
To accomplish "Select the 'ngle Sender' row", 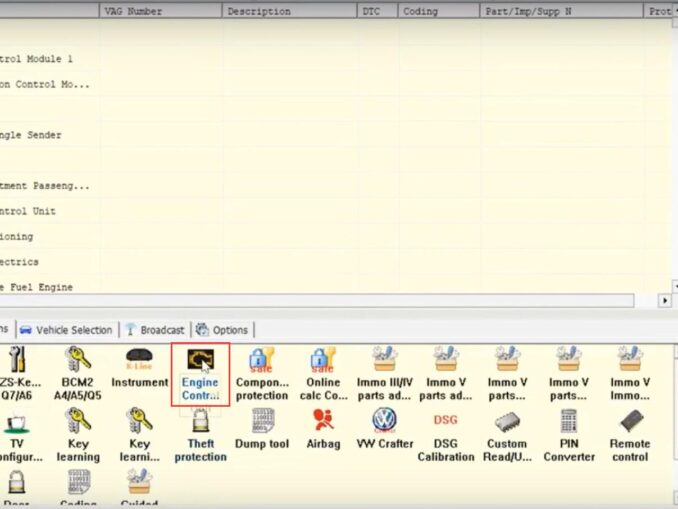I will [x=335, y=135].
